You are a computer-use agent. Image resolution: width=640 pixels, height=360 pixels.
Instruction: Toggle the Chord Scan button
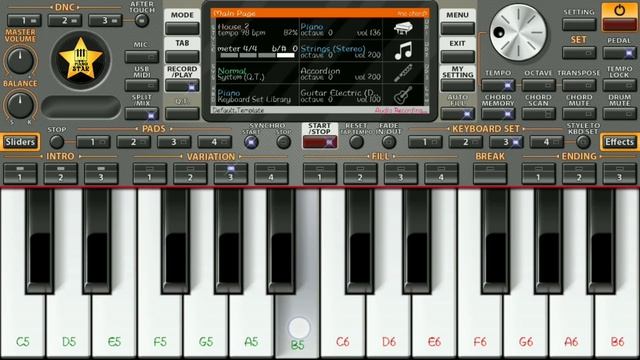click(x=538, y=114)
